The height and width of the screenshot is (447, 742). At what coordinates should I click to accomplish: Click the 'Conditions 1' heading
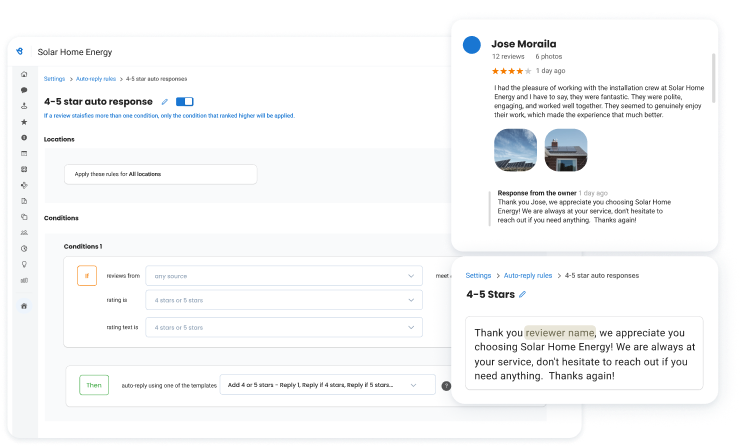point(83,246)
